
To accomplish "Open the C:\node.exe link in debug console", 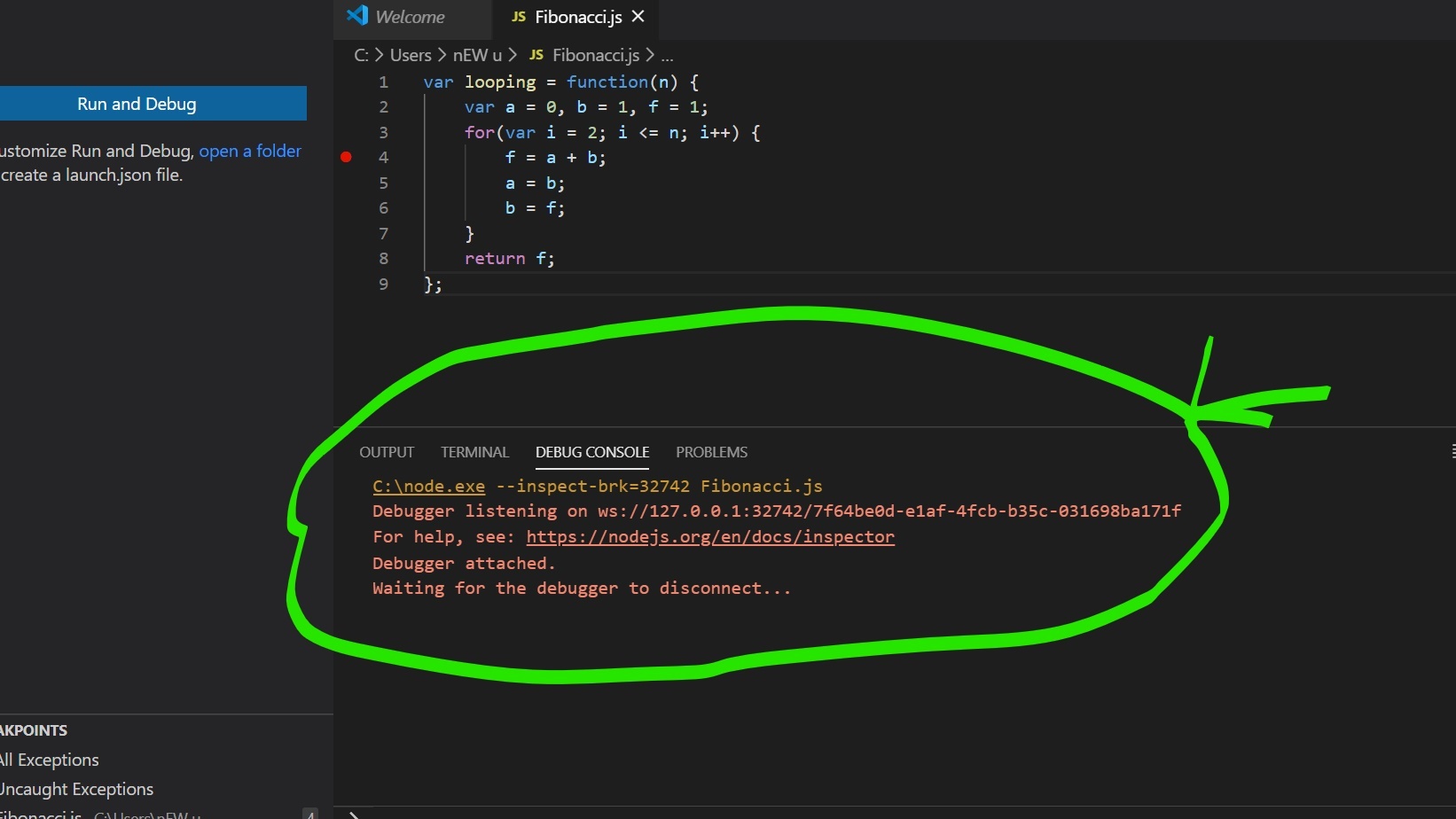I will coord(428,486).
